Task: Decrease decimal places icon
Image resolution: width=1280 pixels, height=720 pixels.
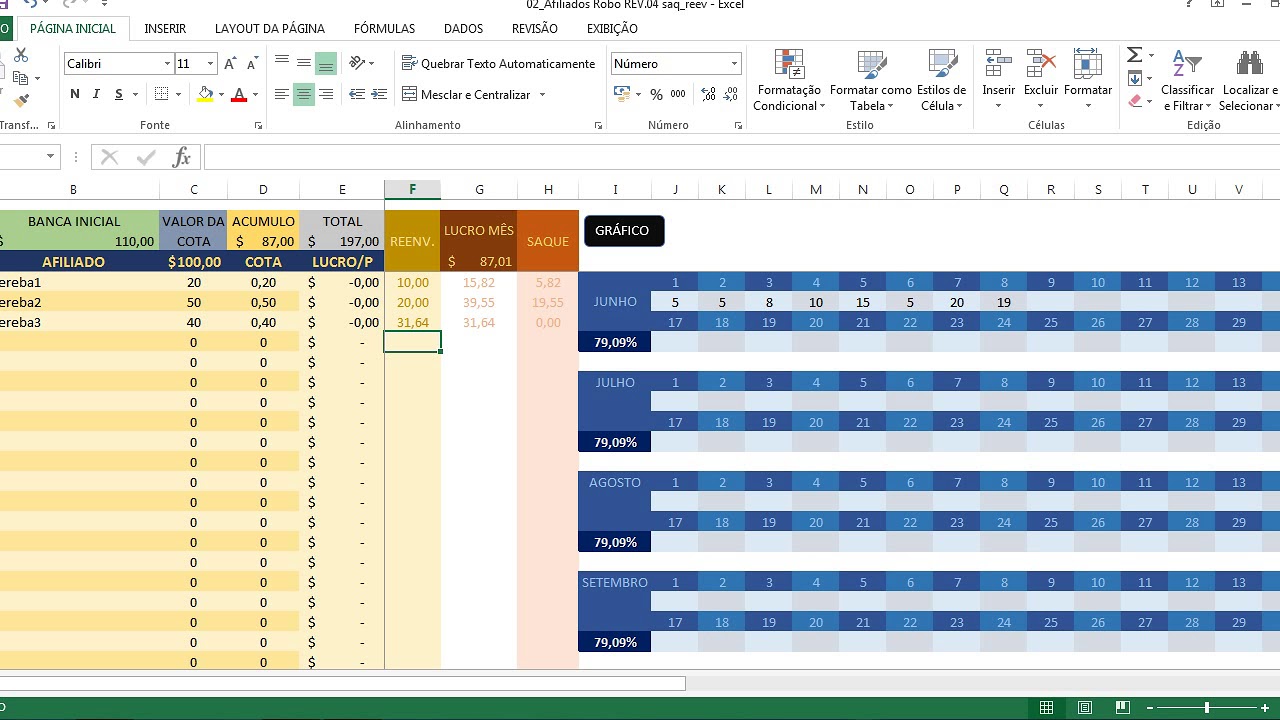Action: pos(731,95)
